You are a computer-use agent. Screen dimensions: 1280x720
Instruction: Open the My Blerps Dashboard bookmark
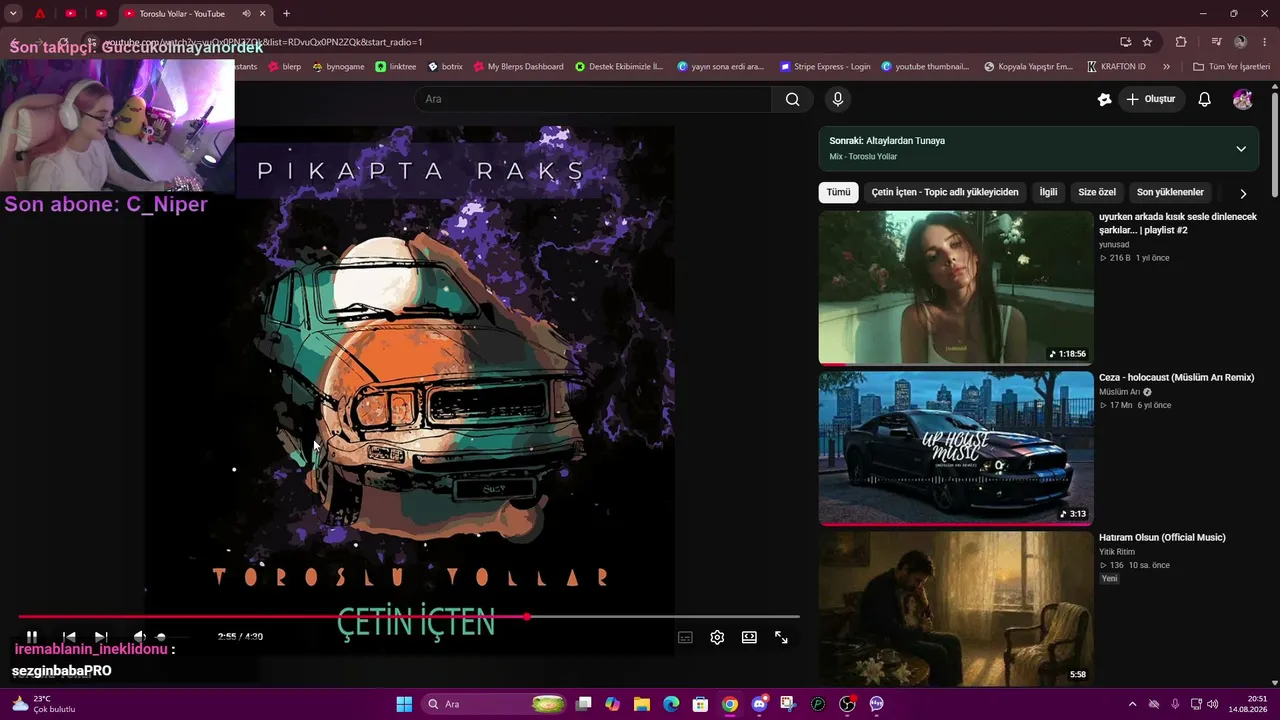click(x=518, y=67)
